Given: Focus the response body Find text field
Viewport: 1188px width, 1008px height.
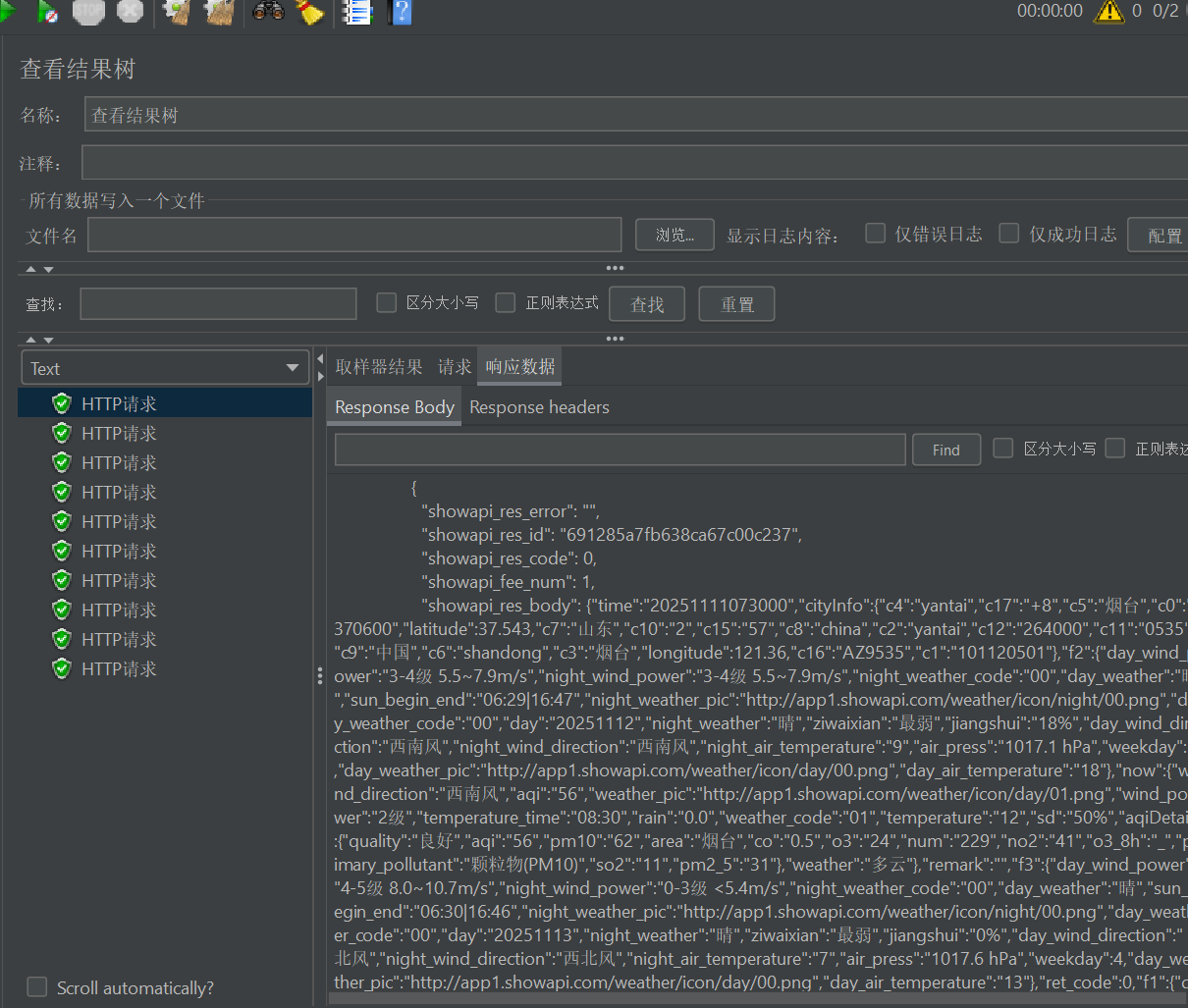Looking at the screenshot, I should pyautogui.click(x=620, y=450).
